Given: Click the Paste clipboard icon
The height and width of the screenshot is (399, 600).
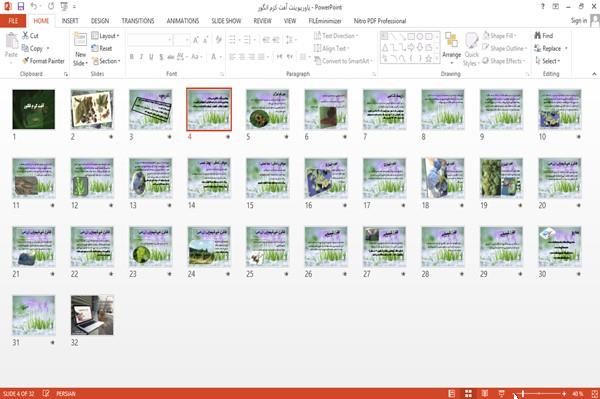Looking at the screenshot, I should pos(11,41).
